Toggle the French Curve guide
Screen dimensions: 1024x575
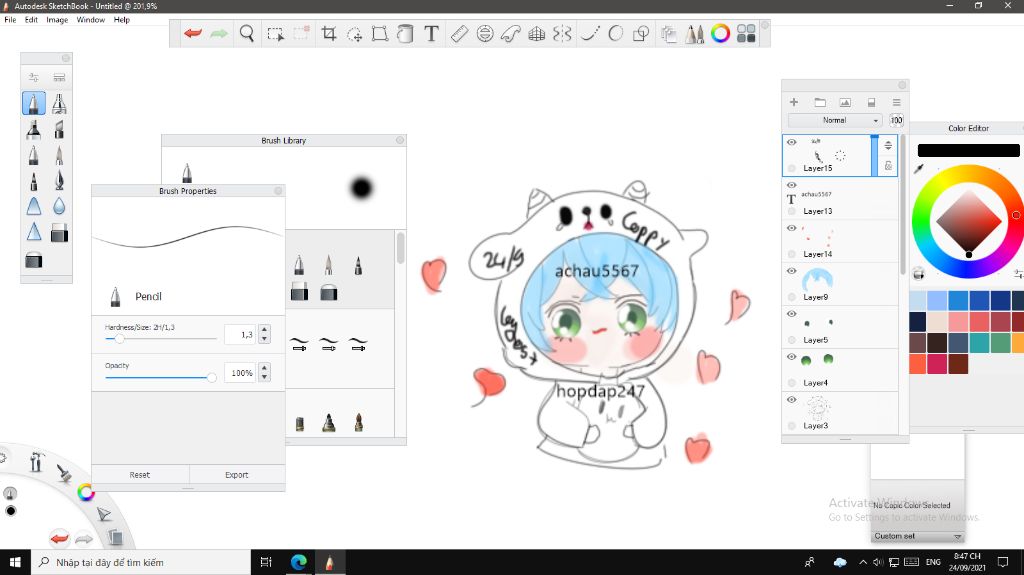(511, 33)
